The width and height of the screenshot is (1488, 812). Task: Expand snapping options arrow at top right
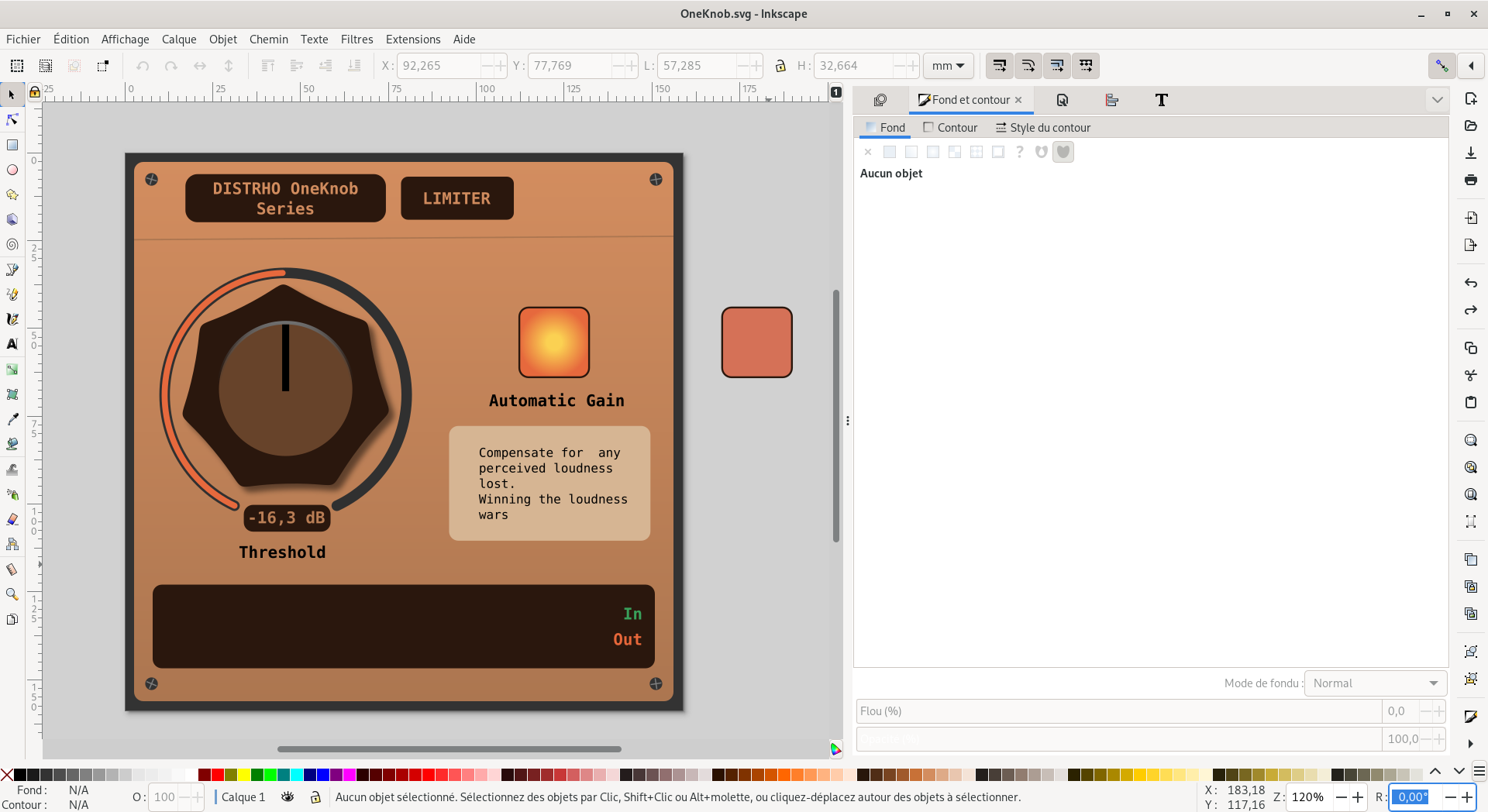(1471, 66)
